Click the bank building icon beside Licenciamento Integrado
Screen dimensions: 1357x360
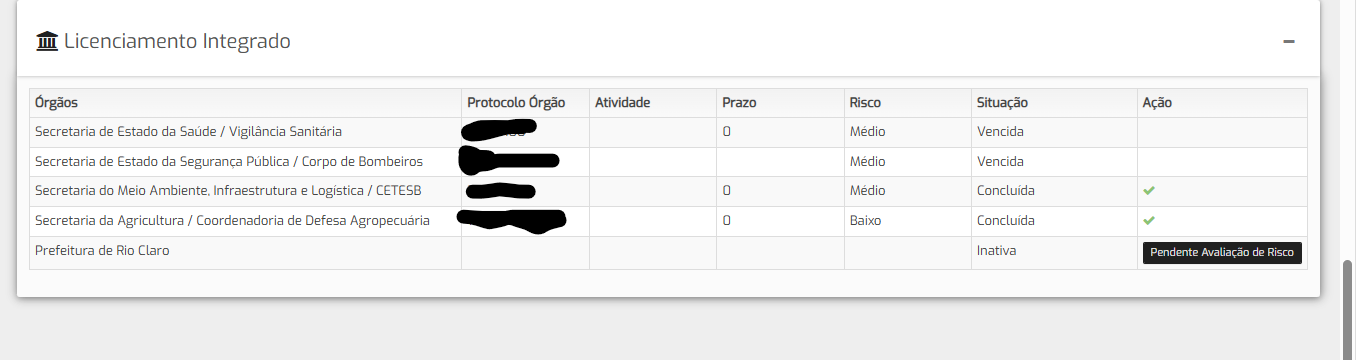(46, 41)
